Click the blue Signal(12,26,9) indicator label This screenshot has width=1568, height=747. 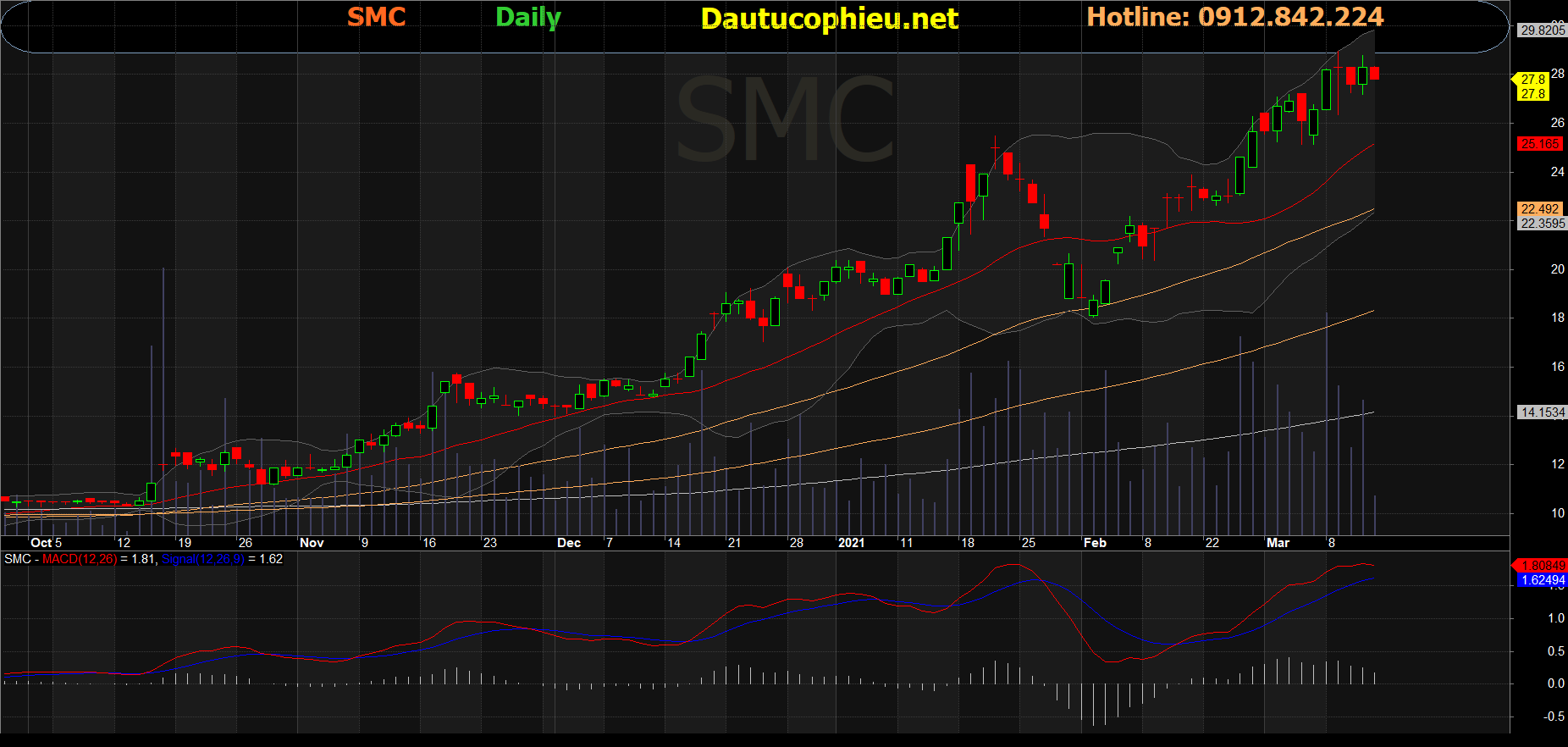pyautogui.click(x=203, y=559)
